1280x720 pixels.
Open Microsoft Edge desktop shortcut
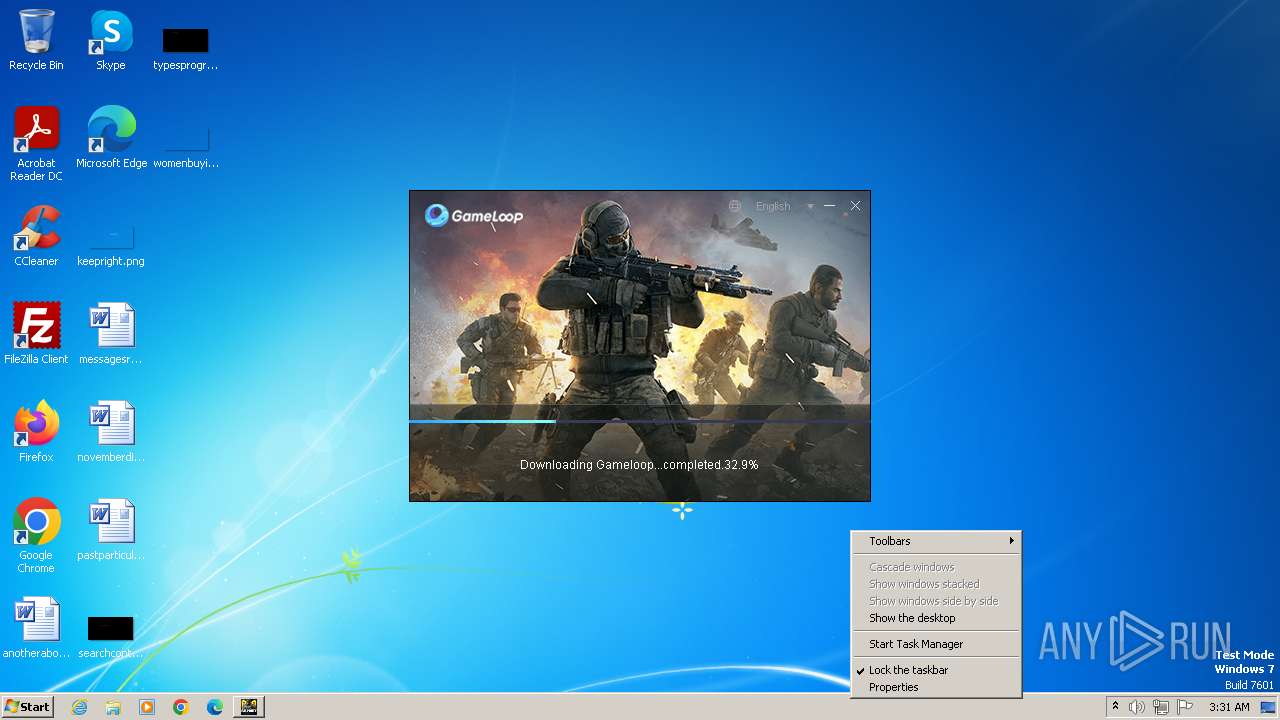(x=111, y=137)
